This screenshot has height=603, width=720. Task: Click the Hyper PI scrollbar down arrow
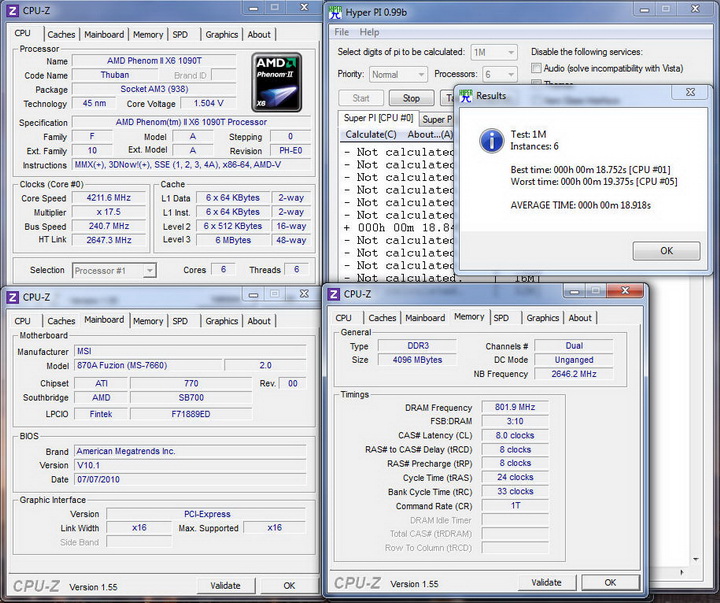click(696, 559)
